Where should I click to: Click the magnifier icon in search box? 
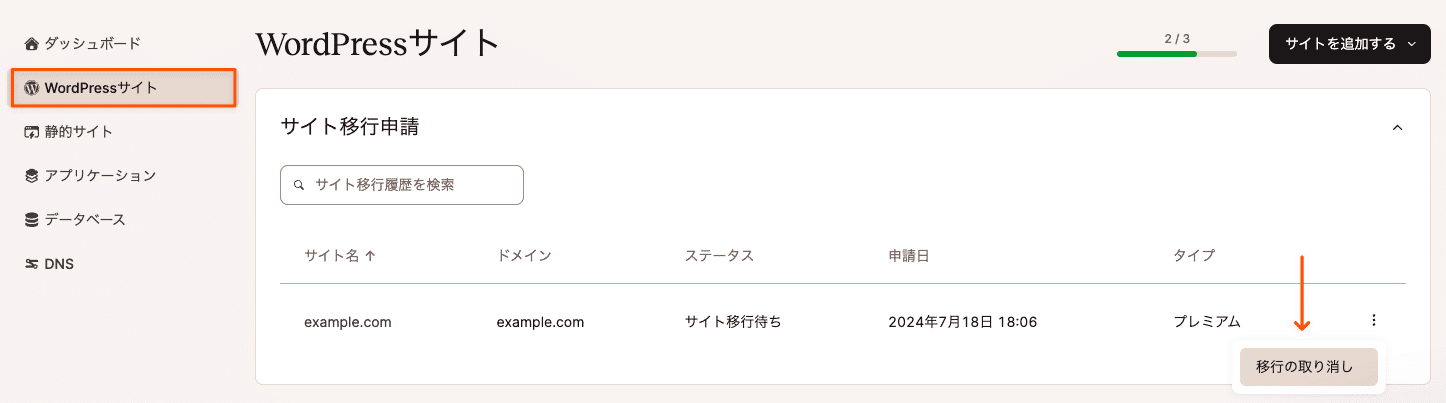(x=299, y=186)
